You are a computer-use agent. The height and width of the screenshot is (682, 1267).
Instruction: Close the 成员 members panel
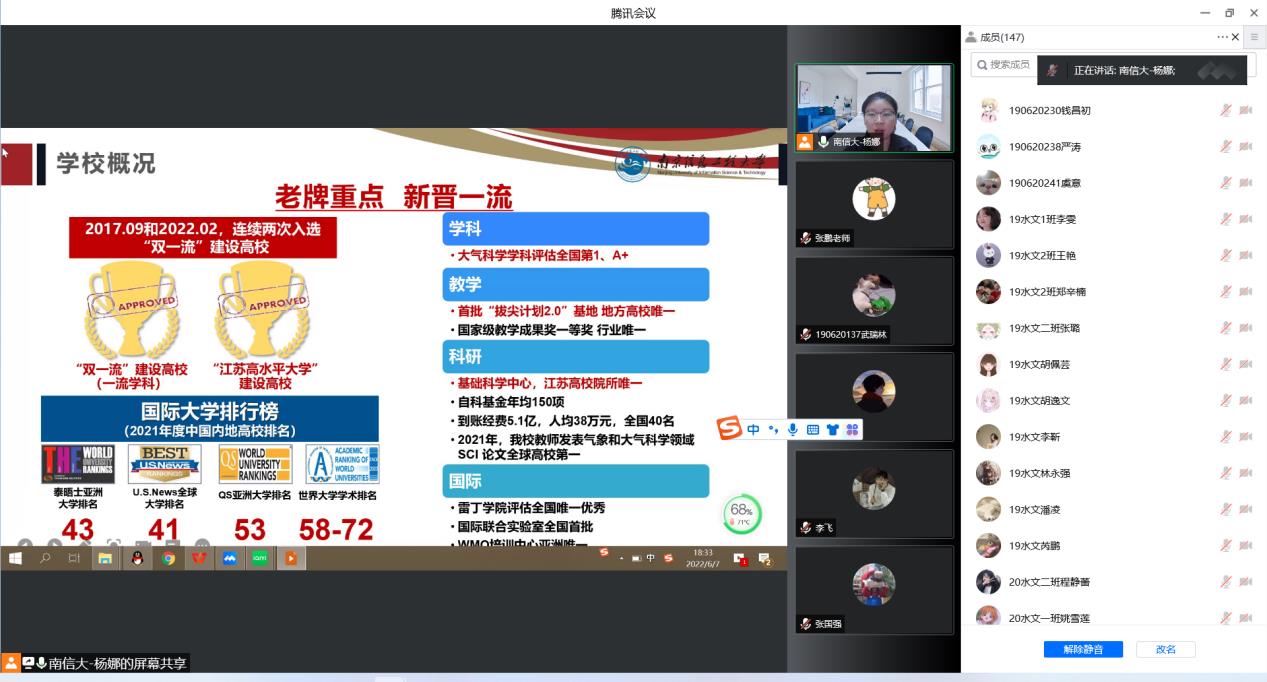point(1235,37)
